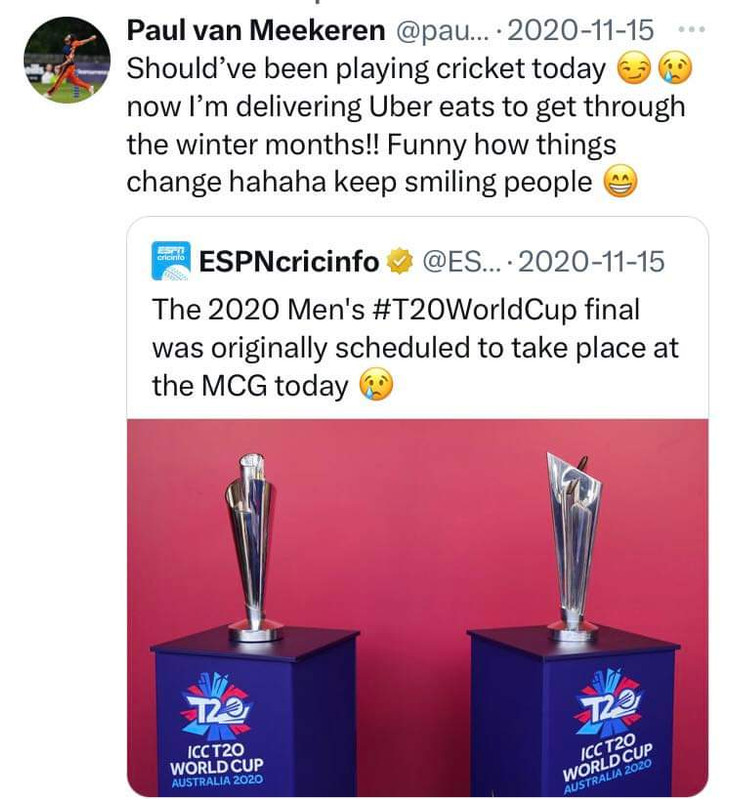Click the ESPNcricinfo account name
The width and height of the screenshot is (733, 800).
(x=289, y=262)
